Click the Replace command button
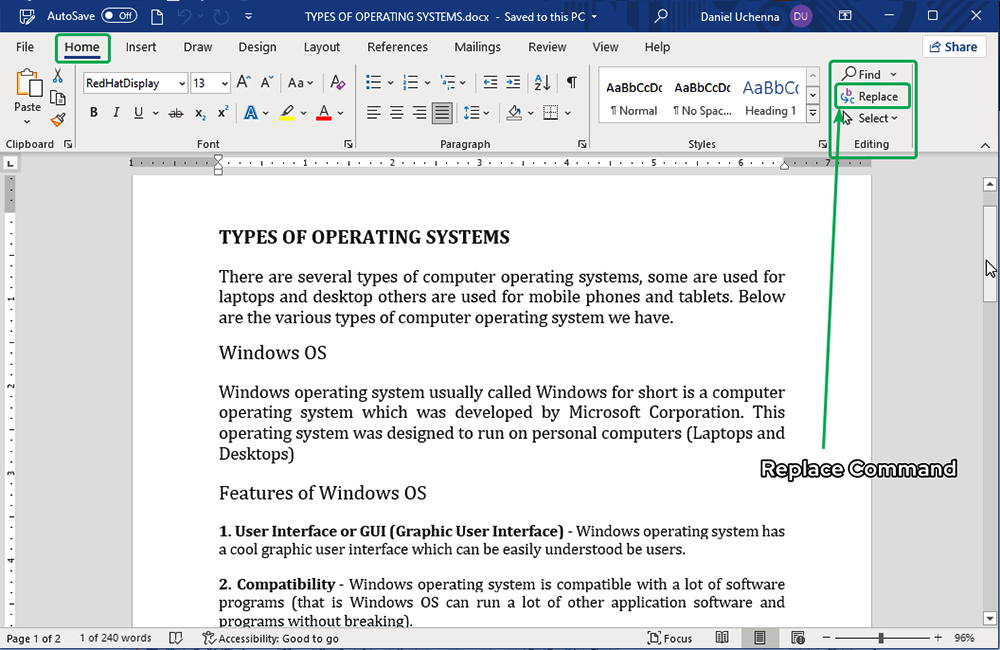 871,96
